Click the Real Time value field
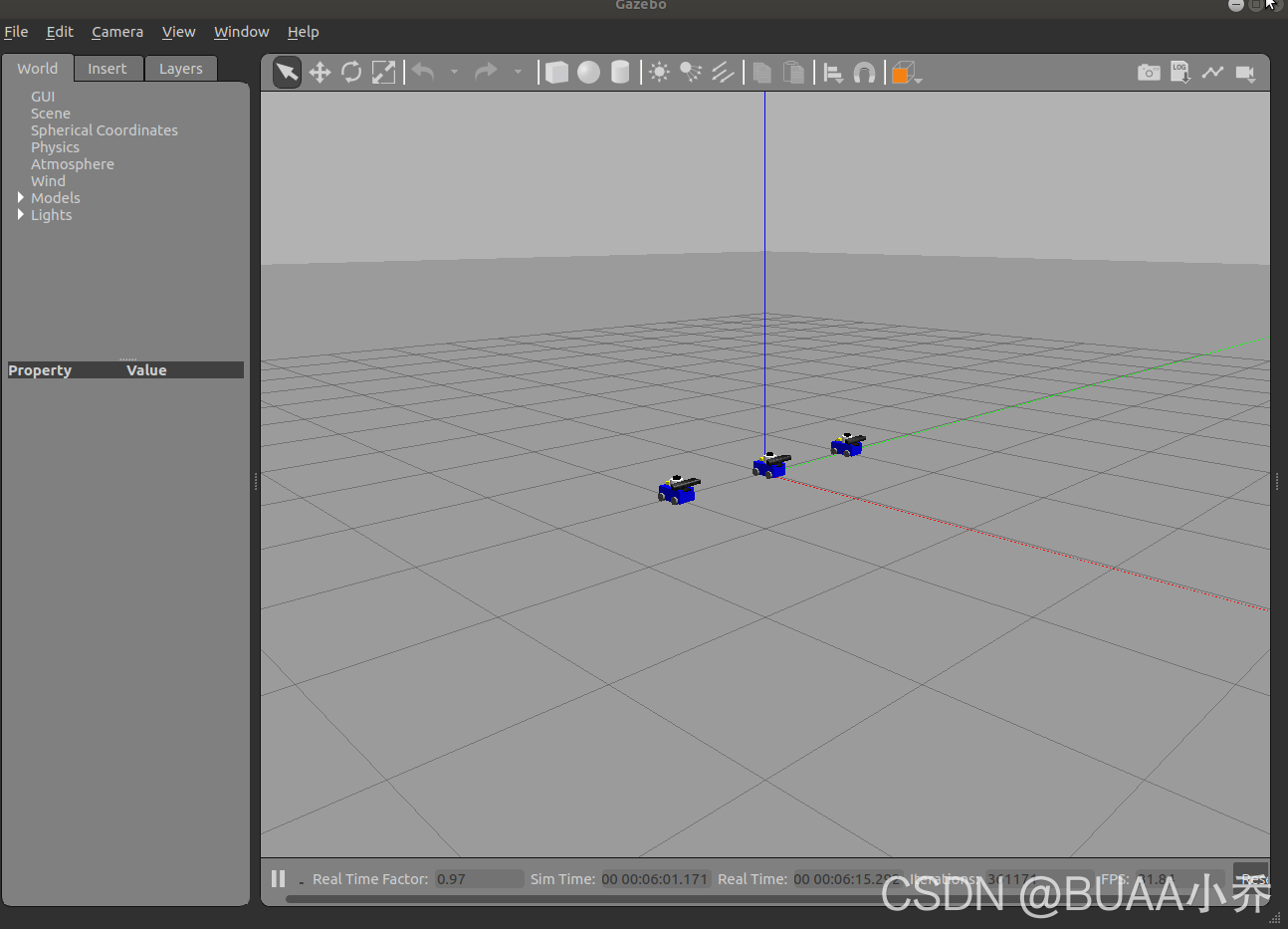 coord(846,879)
